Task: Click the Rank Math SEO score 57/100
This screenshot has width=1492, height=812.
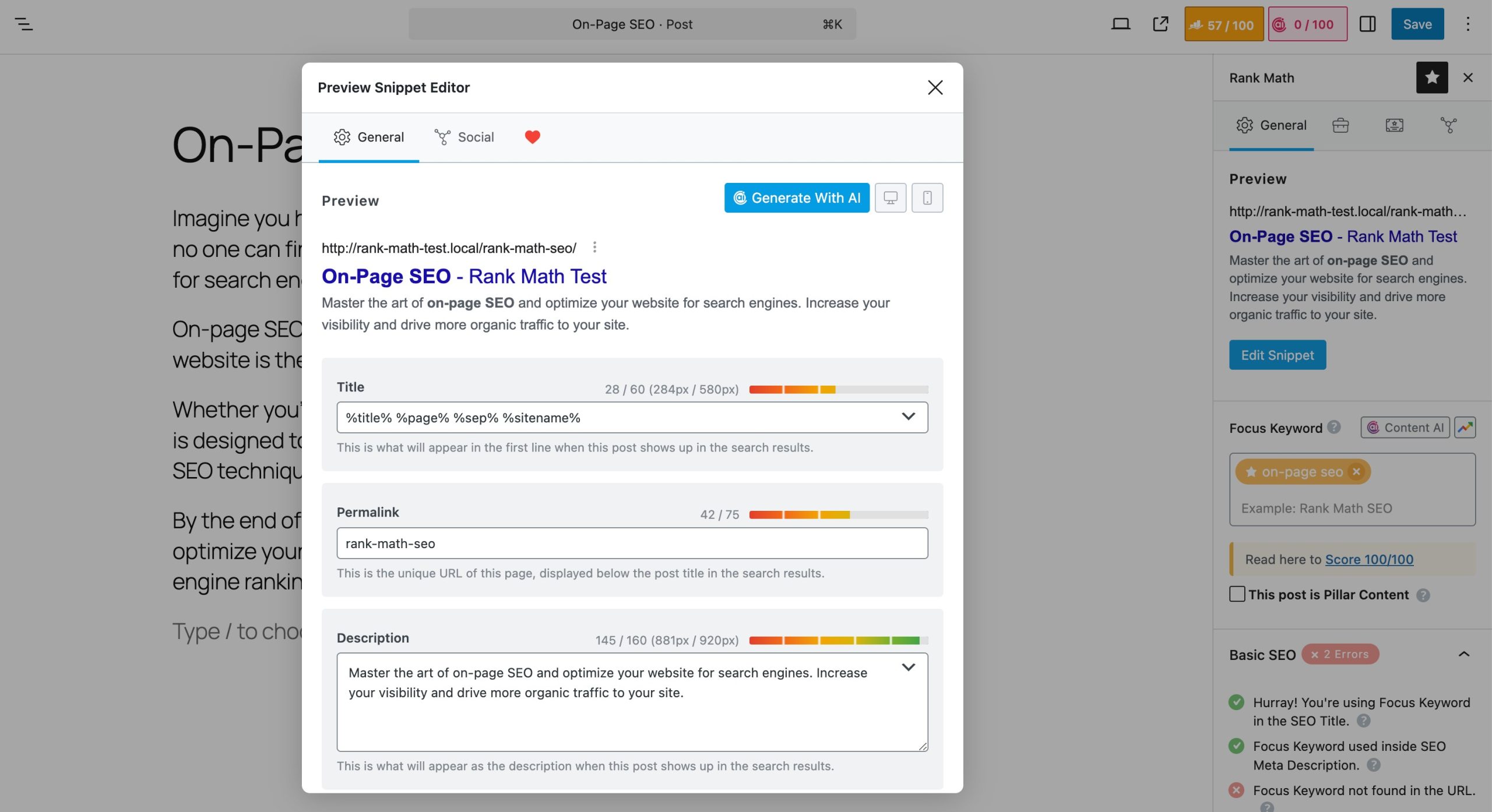Action: pyautogui.click(x=1224, y=24)
